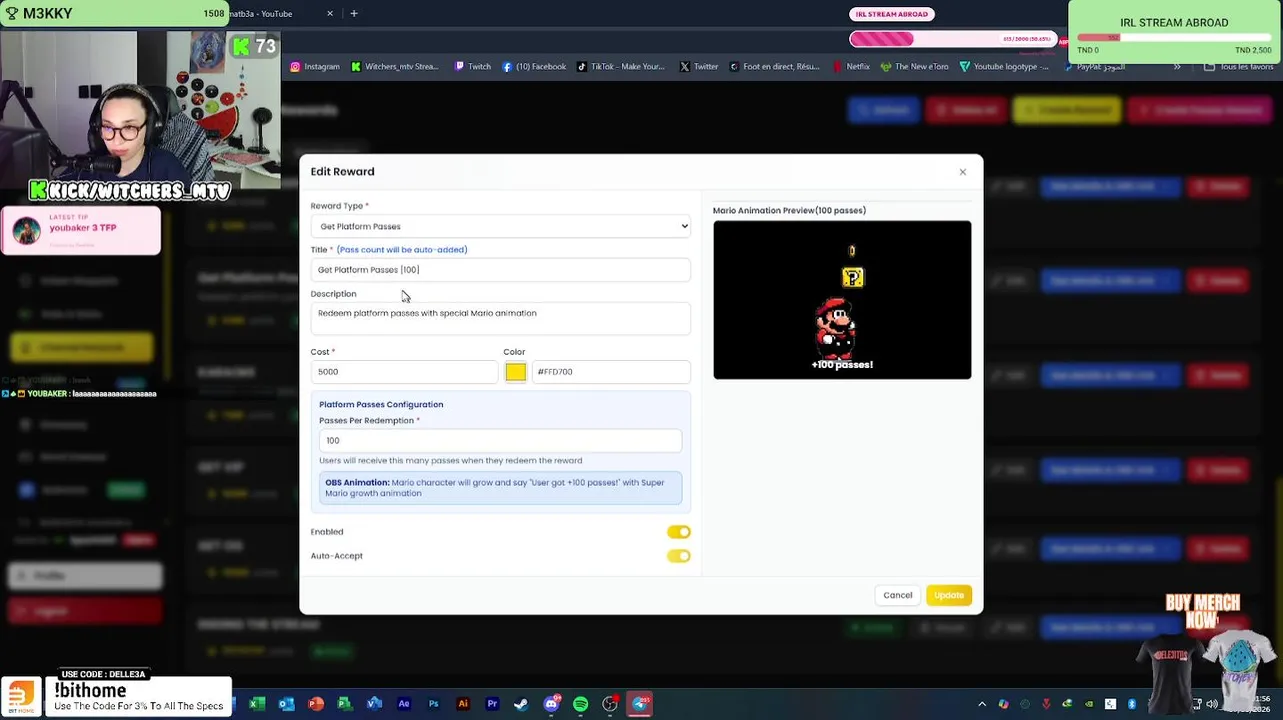This screenshot has height=720, width=1283.
Task: Close the YouTube browser tab
Action: [330, 14]
